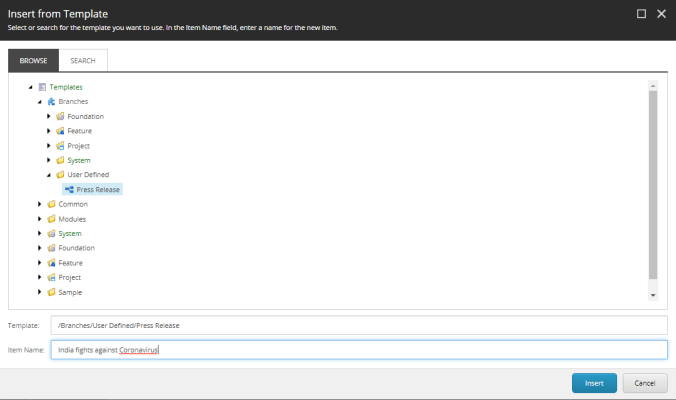This screenshot has height=400, width=676.
Task: Click folder icon of Foundation under Branches
Action: [60, 116]
